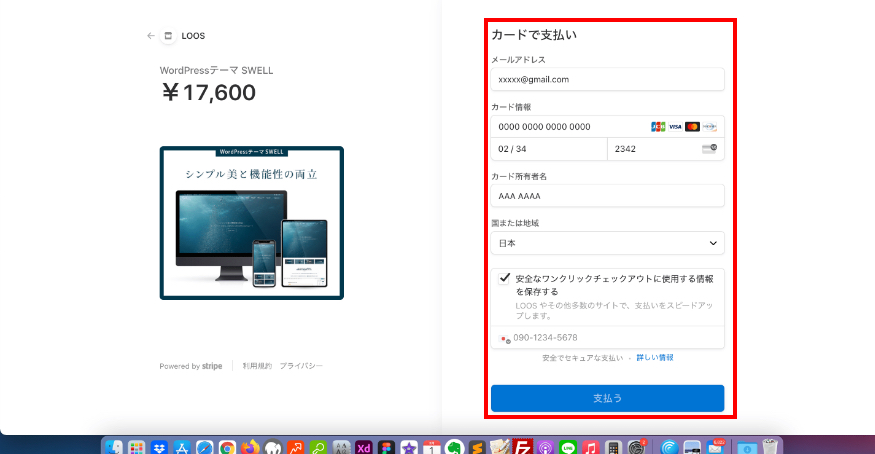The height and width of the screenshot is (454, 875).
Task: Open Music app from the Dock
Action: (x=590, y=447)
